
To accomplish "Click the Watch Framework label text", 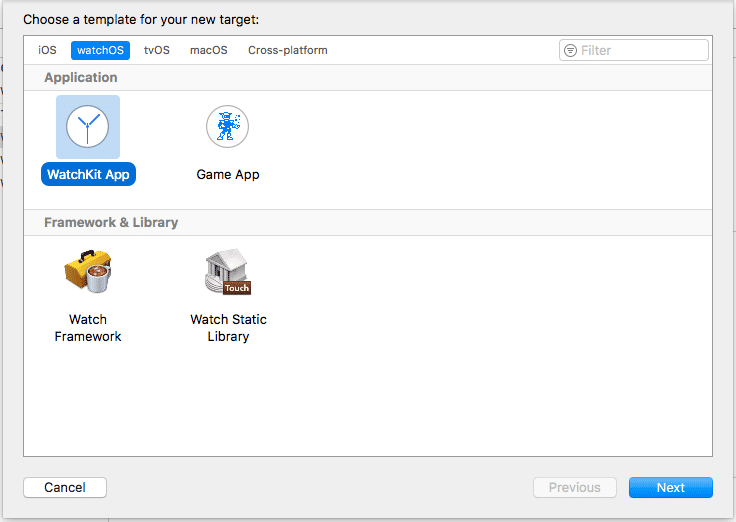I will click(88, 328).
